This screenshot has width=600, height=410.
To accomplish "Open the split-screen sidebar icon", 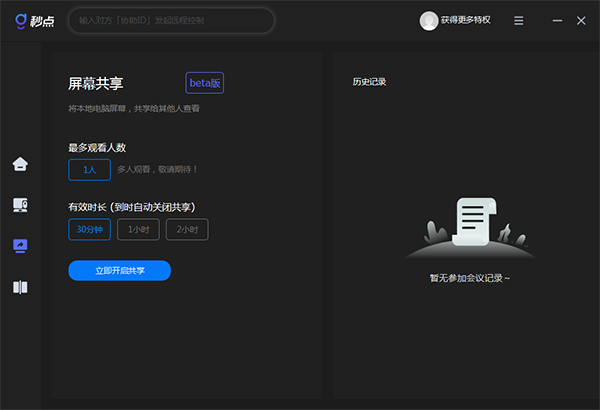I will pyautogui.click(x=20, y=287).
